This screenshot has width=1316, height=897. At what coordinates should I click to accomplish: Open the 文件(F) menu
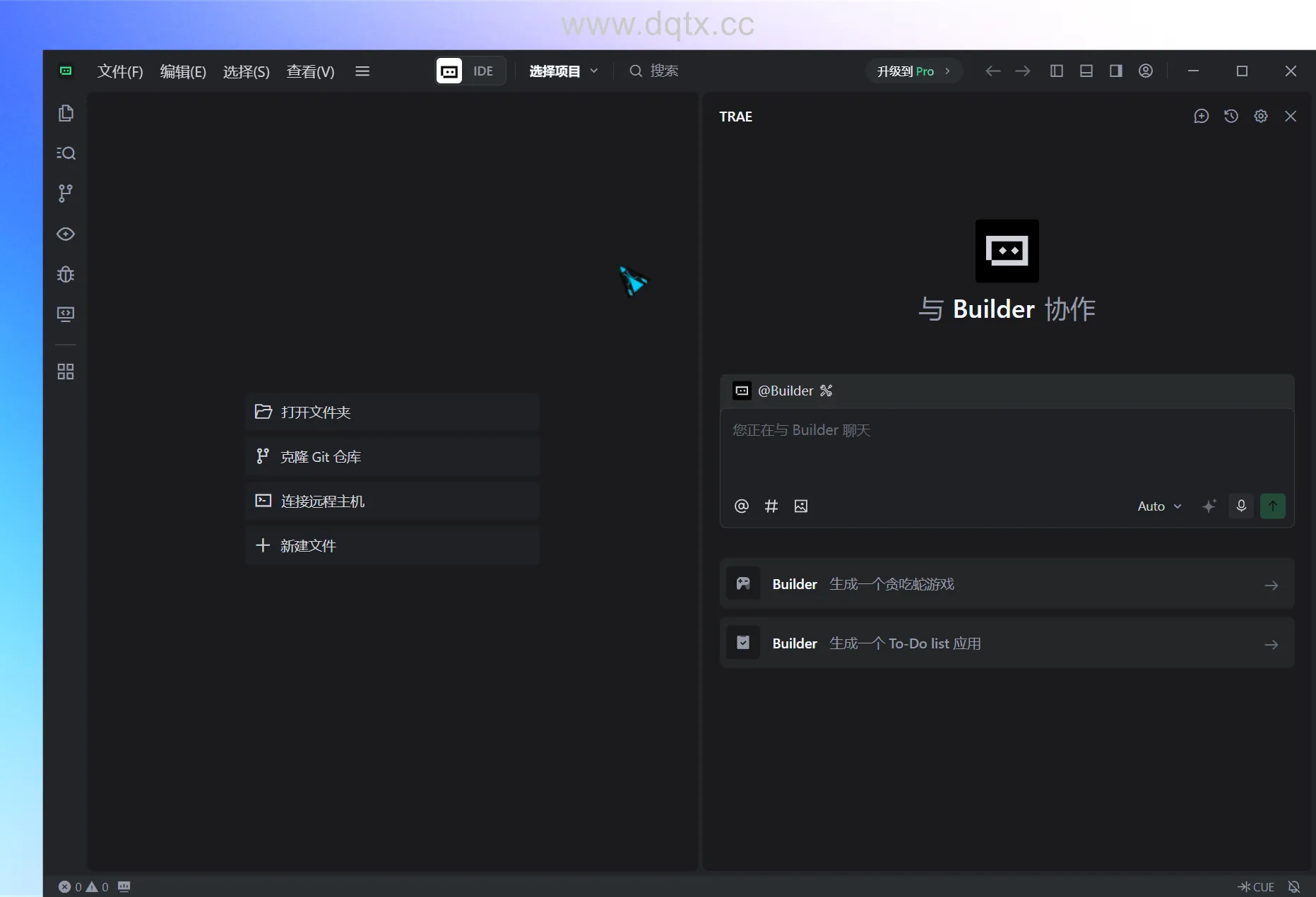120,71
